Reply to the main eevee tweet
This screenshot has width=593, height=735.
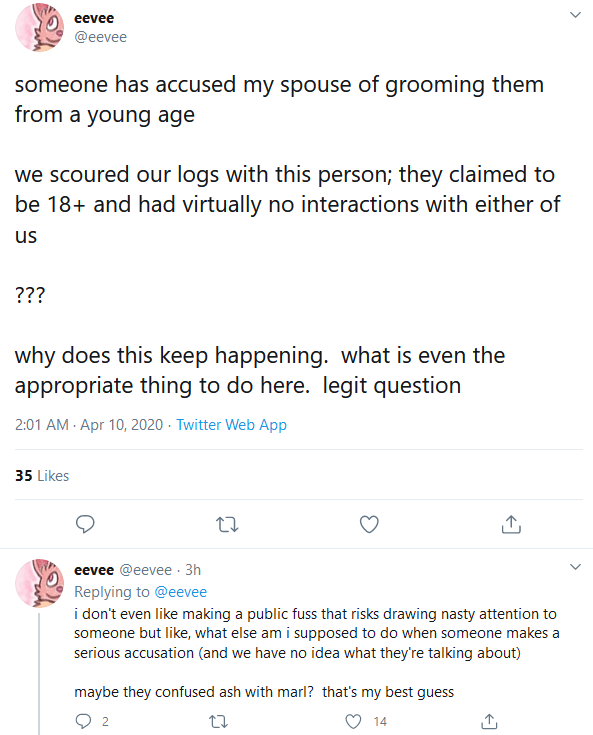pyautogui.click(x=85, y=524)
